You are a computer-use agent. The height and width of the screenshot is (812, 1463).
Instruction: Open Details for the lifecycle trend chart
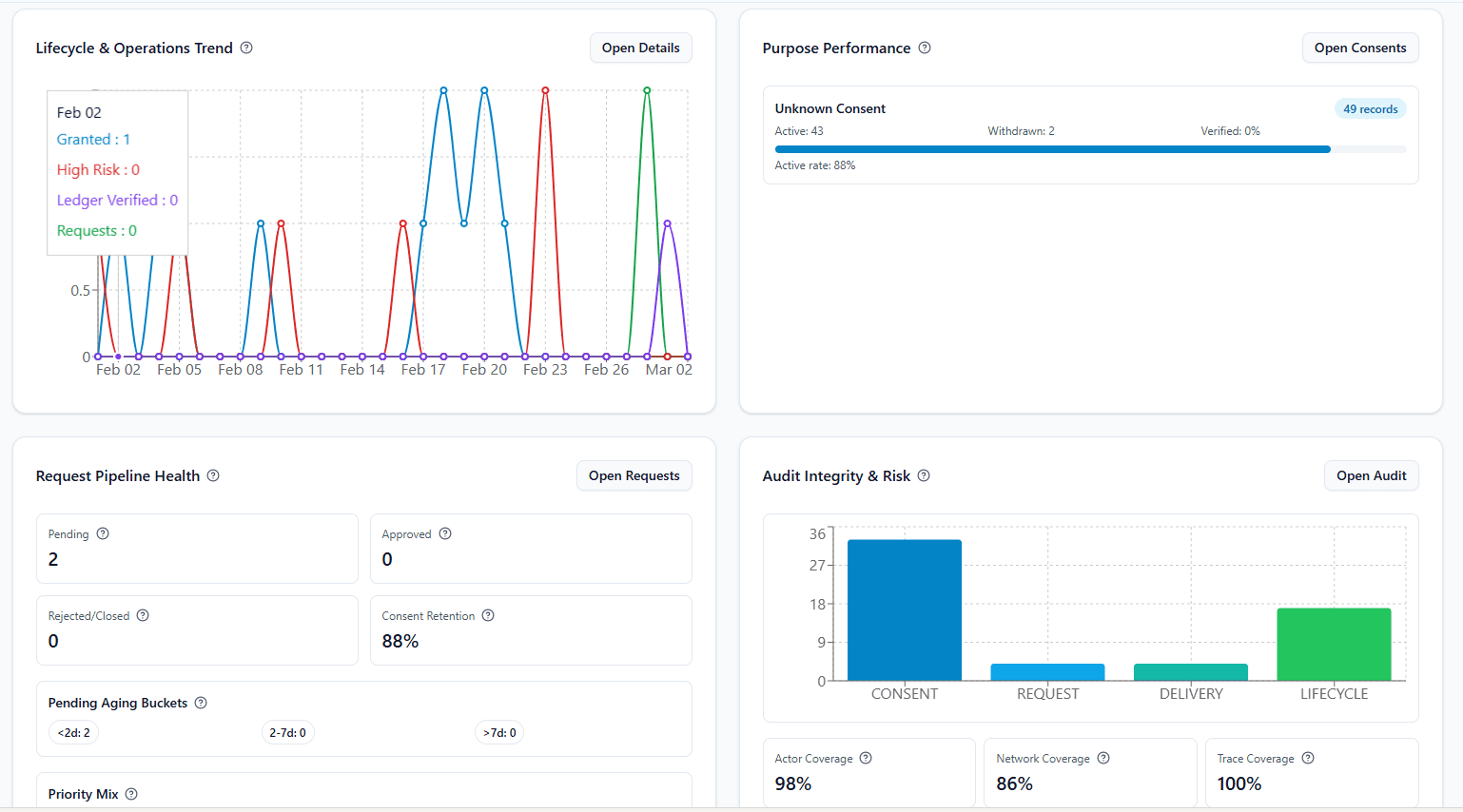click(x=640, y=48)
